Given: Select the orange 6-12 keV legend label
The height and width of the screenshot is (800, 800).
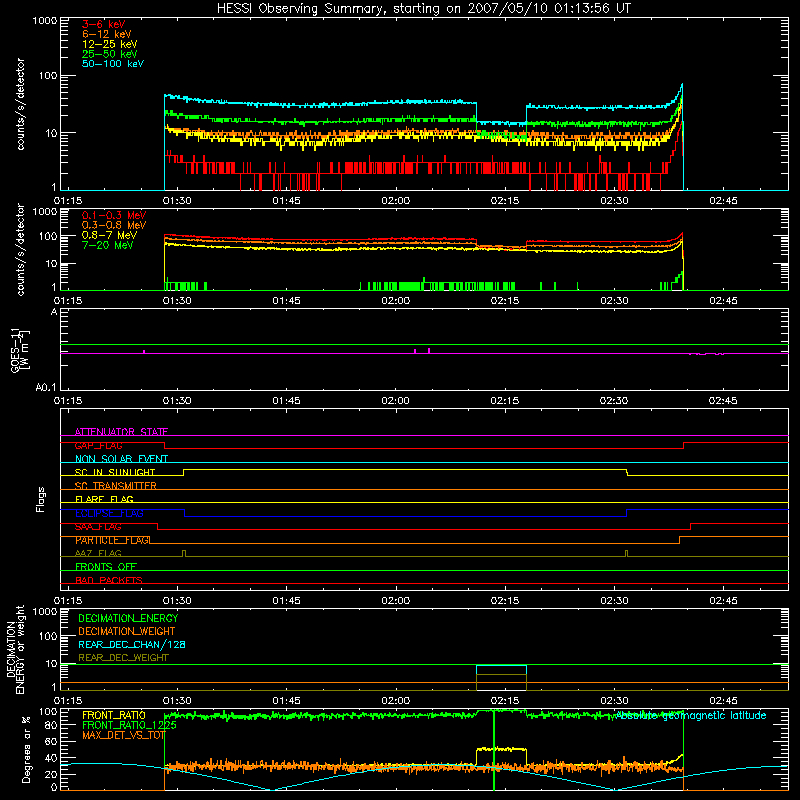Looking at the screenshot, I should tap(107, 34).
